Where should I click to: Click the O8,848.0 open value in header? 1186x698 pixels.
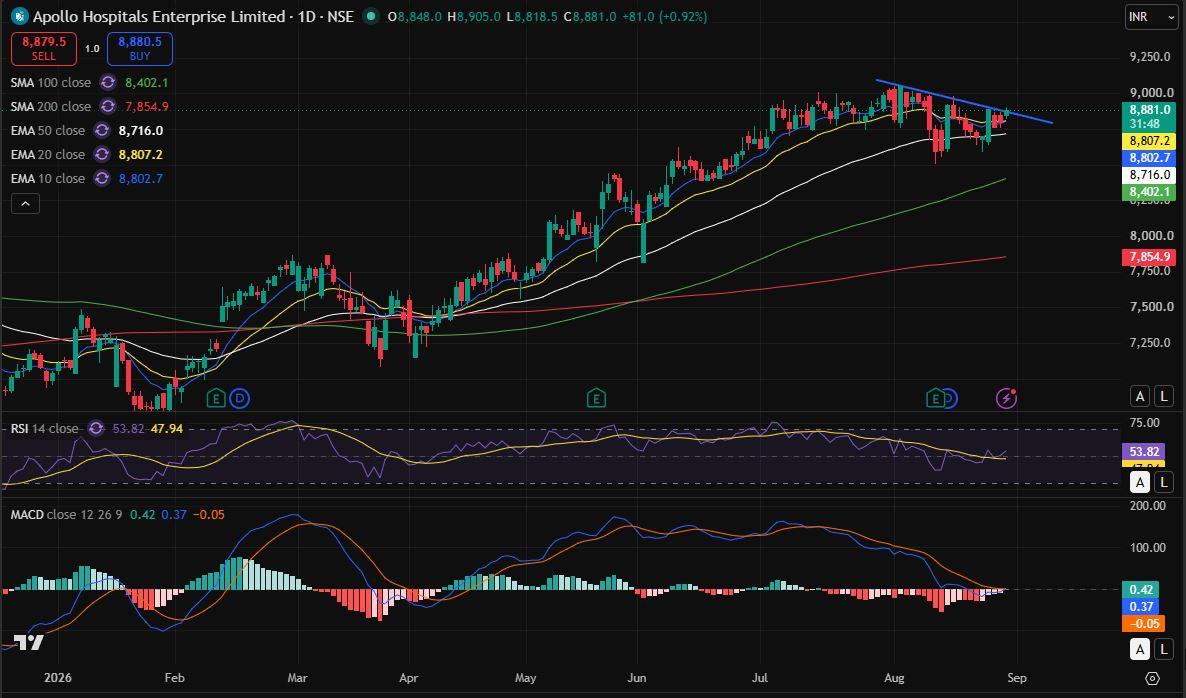pyautogui.click(x=414, y=16)
